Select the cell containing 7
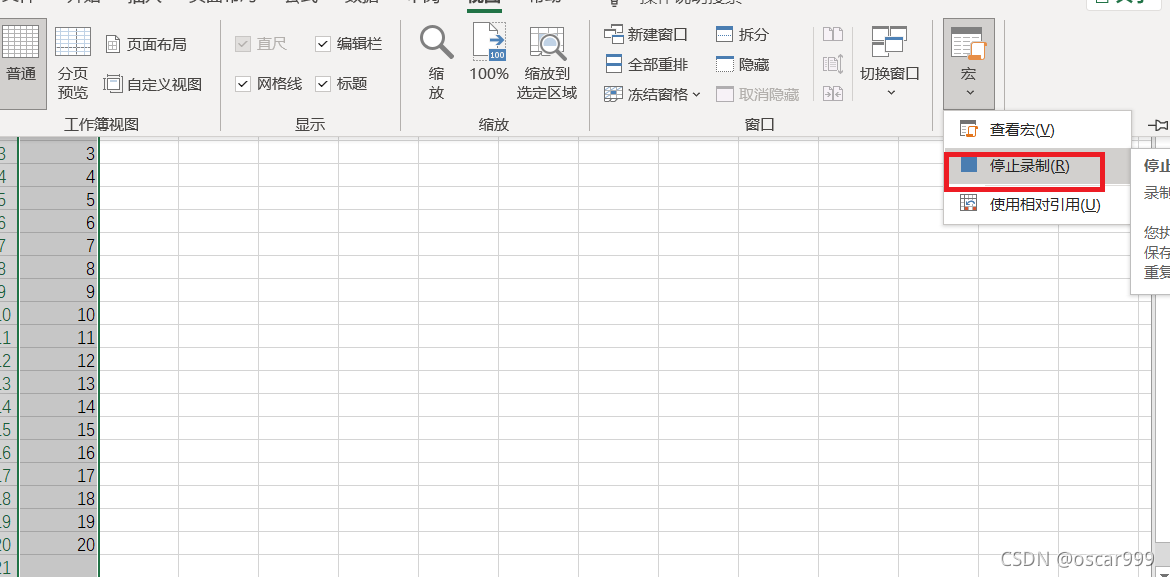This screenshot has width=1170, height=577. pos(59,246)
